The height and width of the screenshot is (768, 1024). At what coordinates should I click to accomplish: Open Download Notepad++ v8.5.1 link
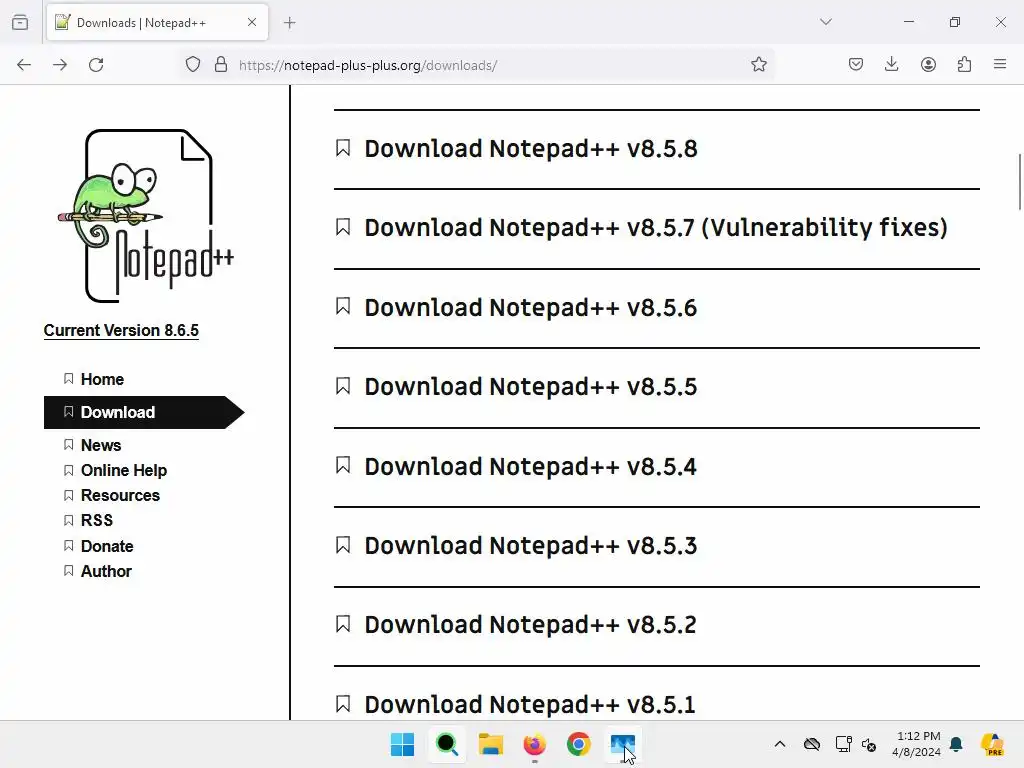pyautogui.click(x=530, y=704)
